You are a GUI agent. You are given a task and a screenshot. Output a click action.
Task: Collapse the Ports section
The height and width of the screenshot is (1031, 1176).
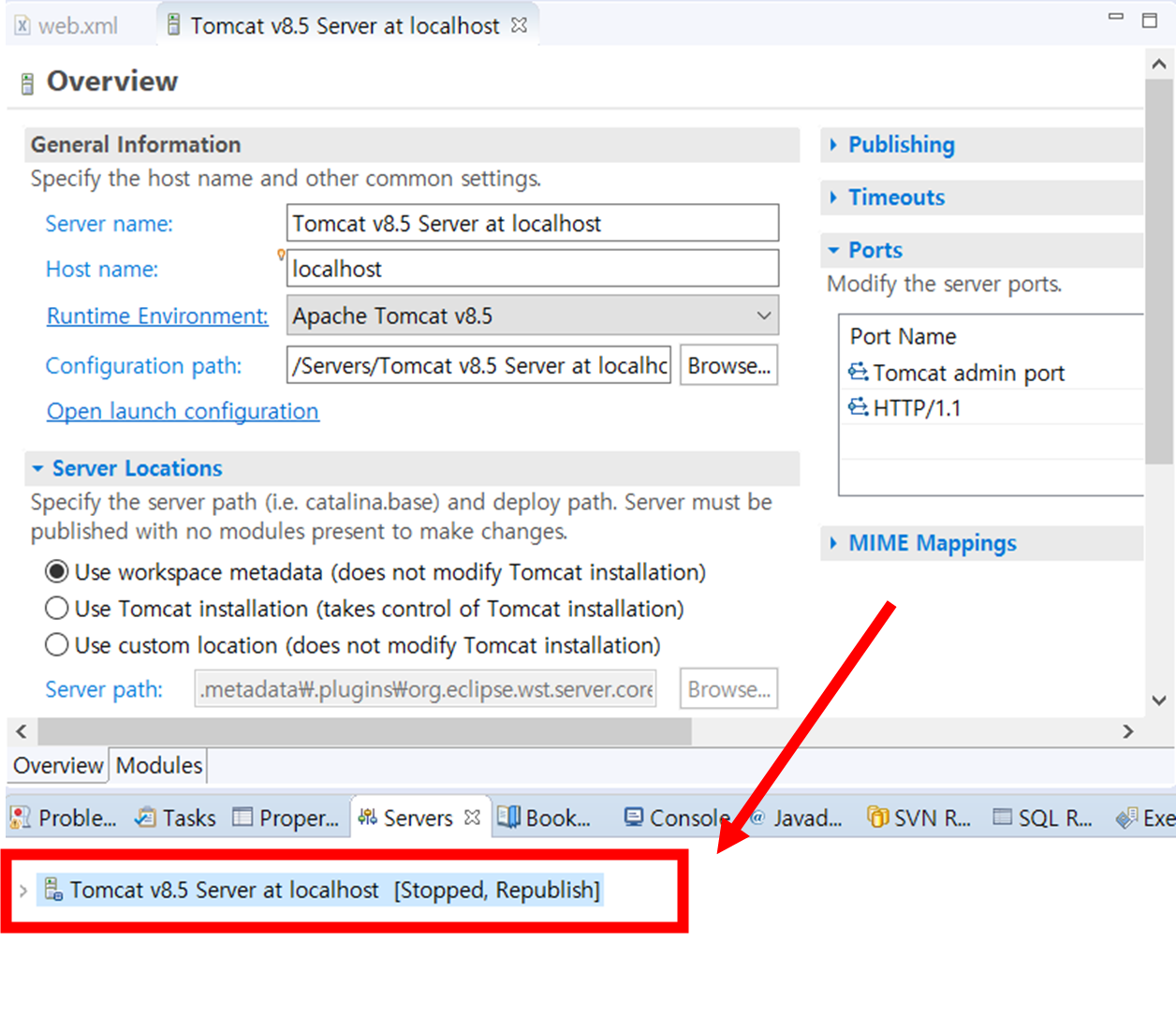833,250
